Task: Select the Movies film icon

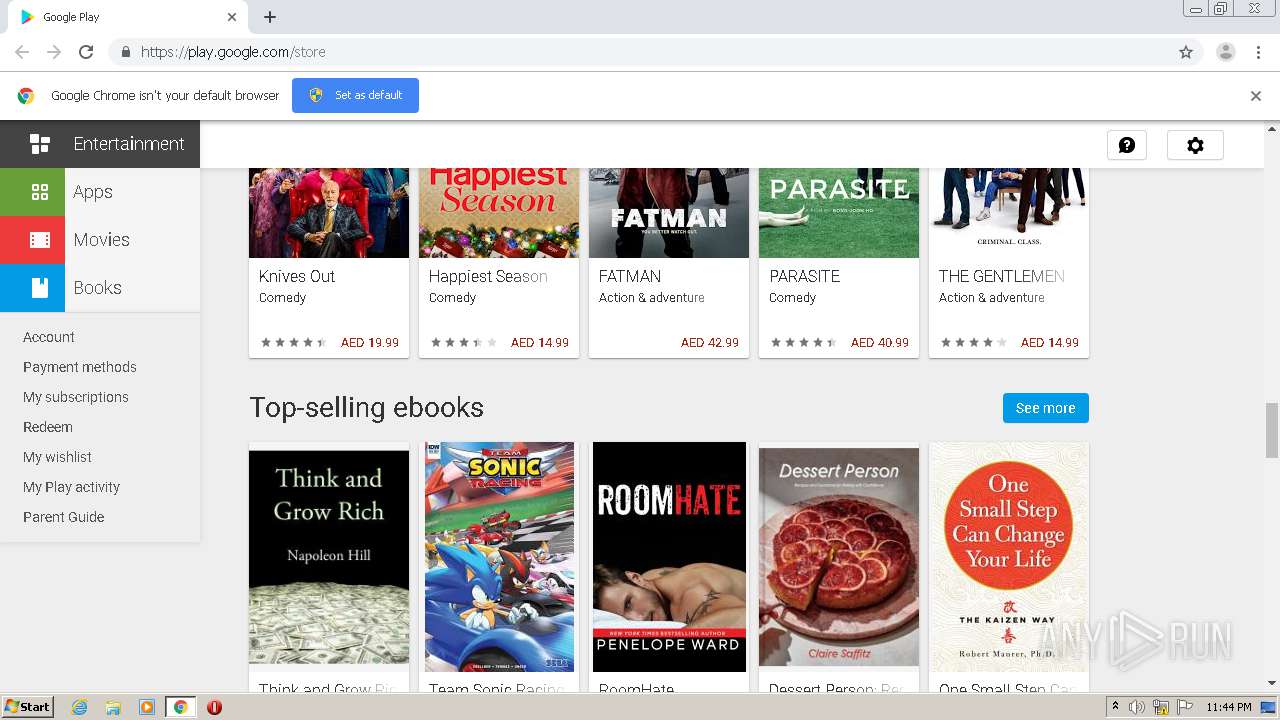Action: [x=40, y=240]
